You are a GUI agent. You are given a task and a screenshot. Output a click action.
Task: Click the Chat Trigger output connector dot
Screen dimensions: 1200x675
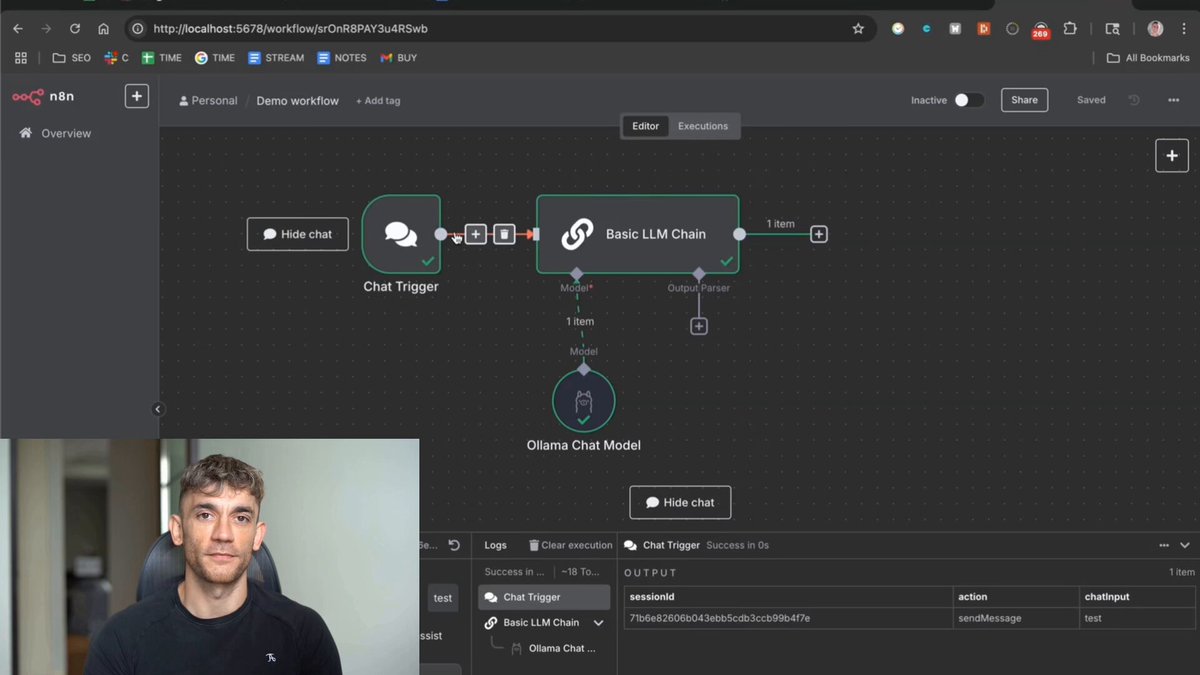pos(441,234)
